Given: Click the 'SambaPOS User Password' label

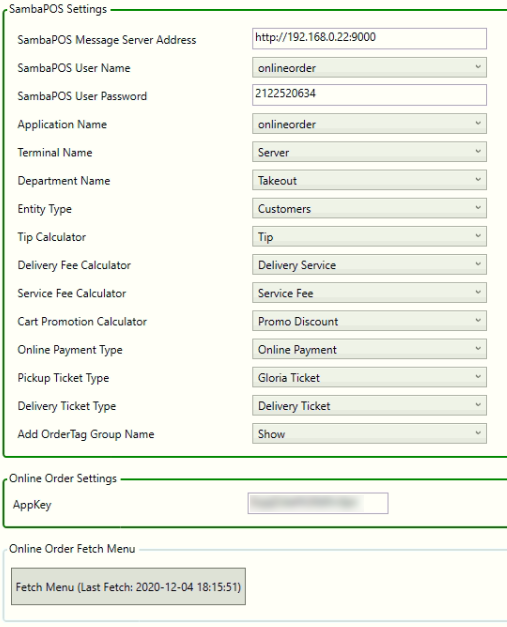Looking at the screenshot, I should pos(82,96).
